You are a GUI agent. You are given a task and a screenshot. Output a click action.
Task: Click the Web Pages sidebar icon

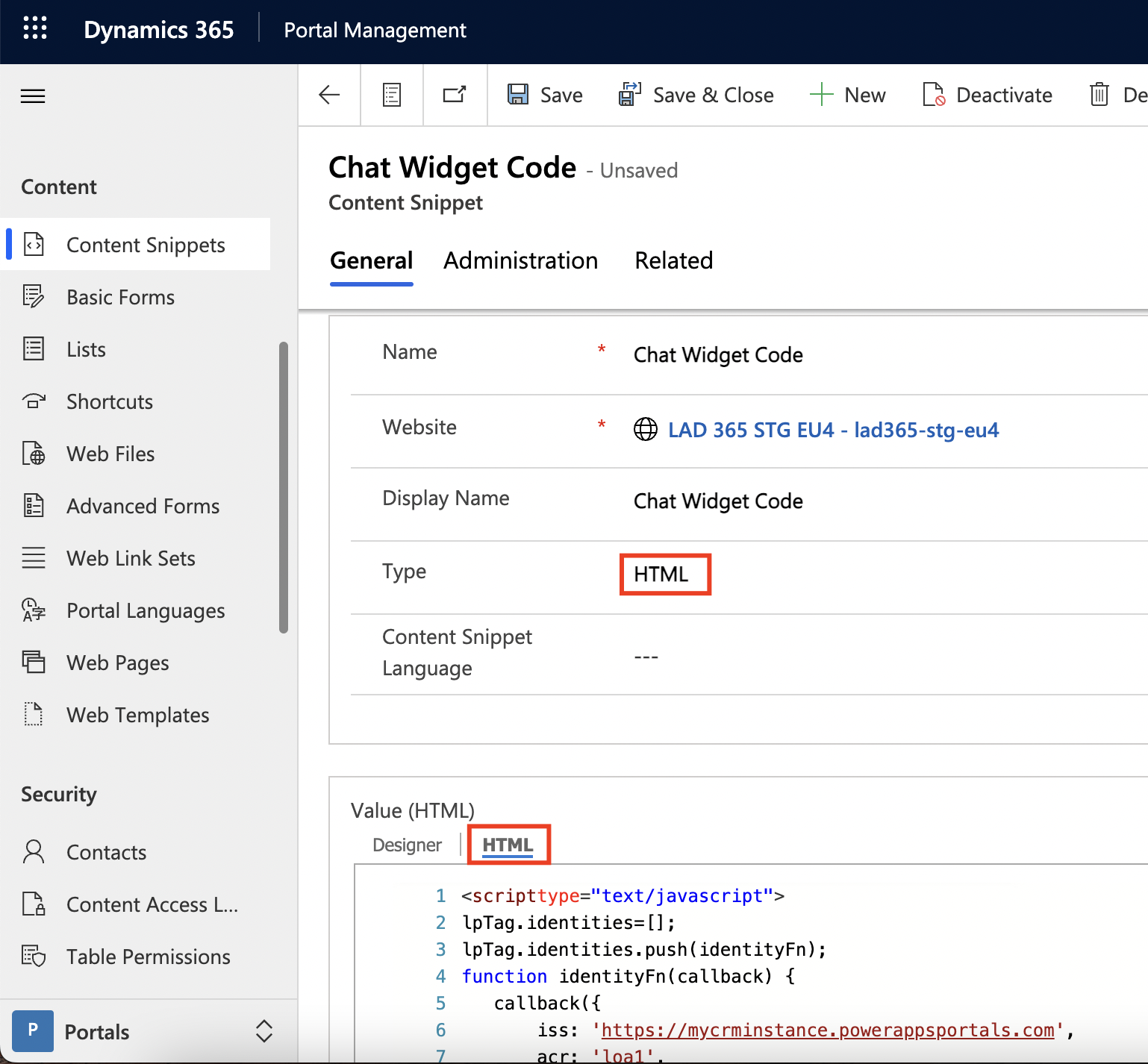tap(34, 662)
